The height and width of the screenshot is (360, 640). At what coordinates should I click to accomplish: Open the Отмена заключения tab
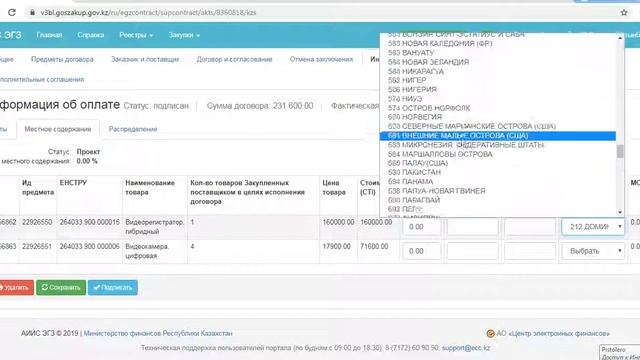(321, 59)
